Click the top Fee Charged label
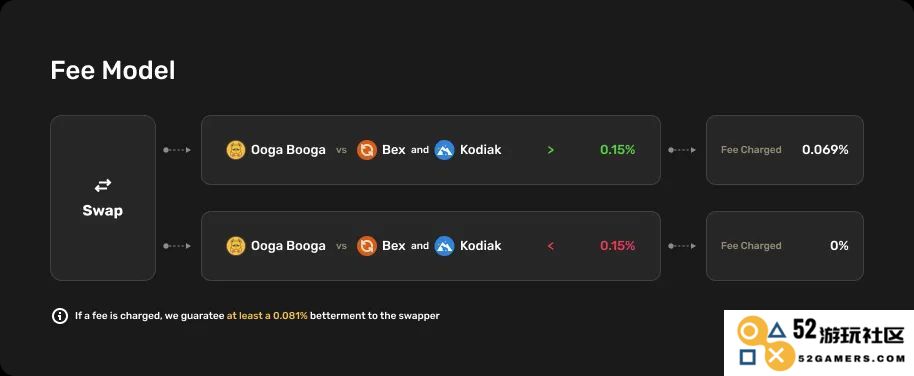 (x=751, y=150)
